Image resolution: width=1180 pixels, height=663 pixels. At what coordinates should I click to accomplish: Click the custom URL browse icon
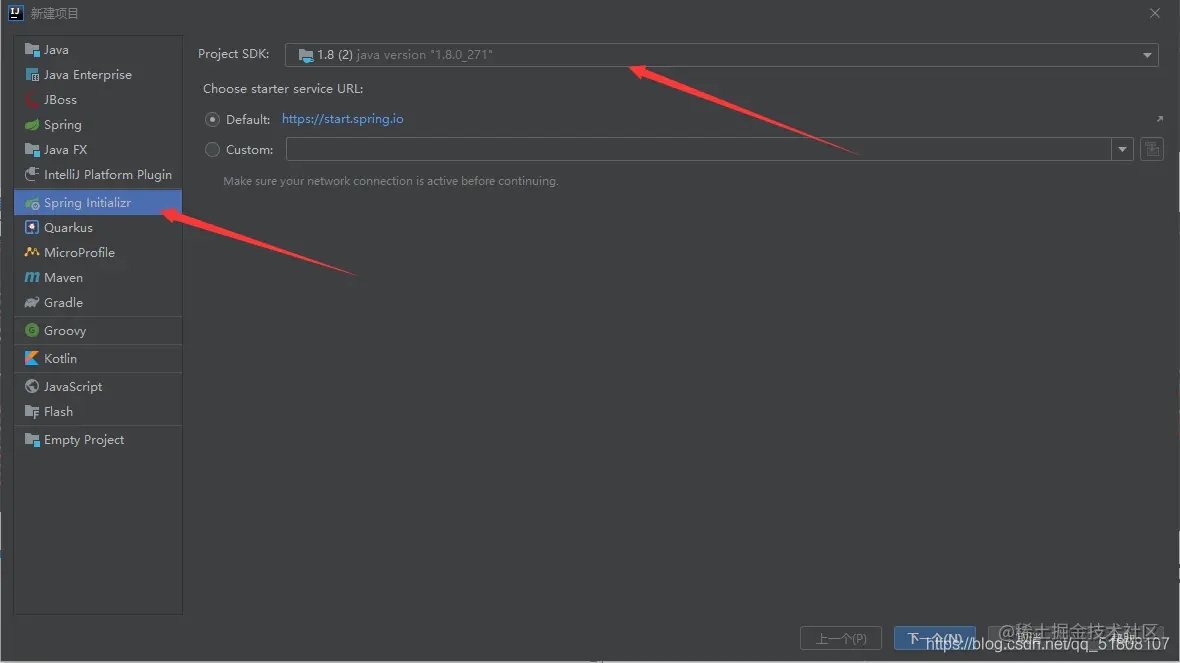pyautogui.click(x=1152, y=149)
